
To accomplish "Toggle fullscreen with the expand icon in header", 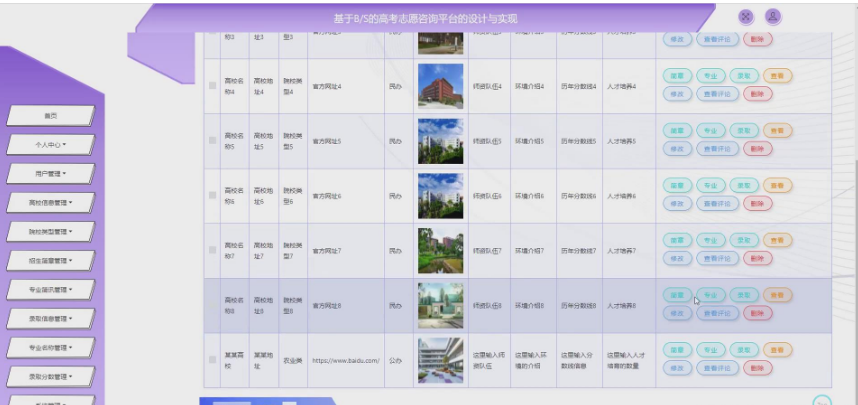I will coord(745,16).
